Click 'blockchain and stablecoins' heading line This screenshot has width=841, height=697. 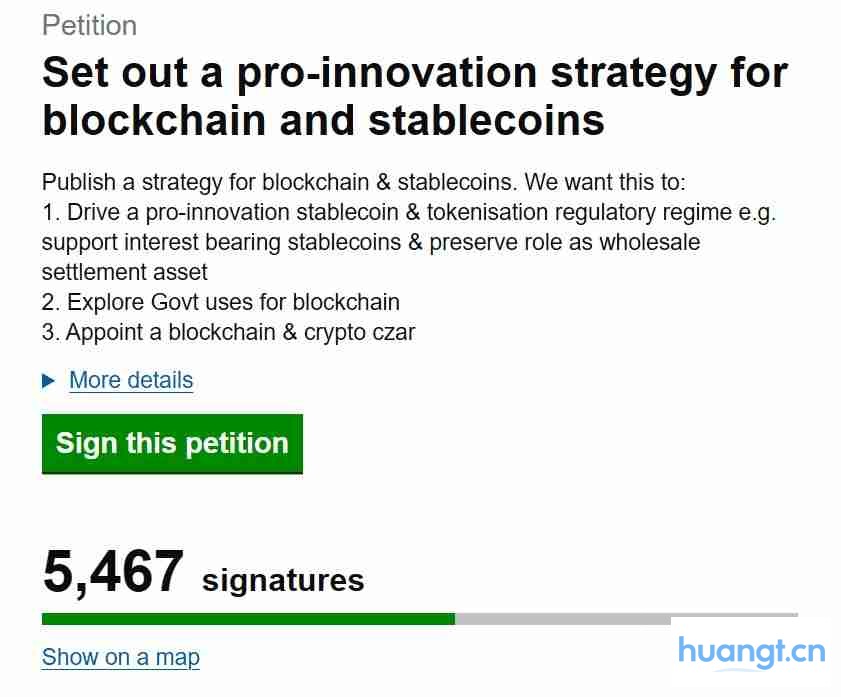323,120
